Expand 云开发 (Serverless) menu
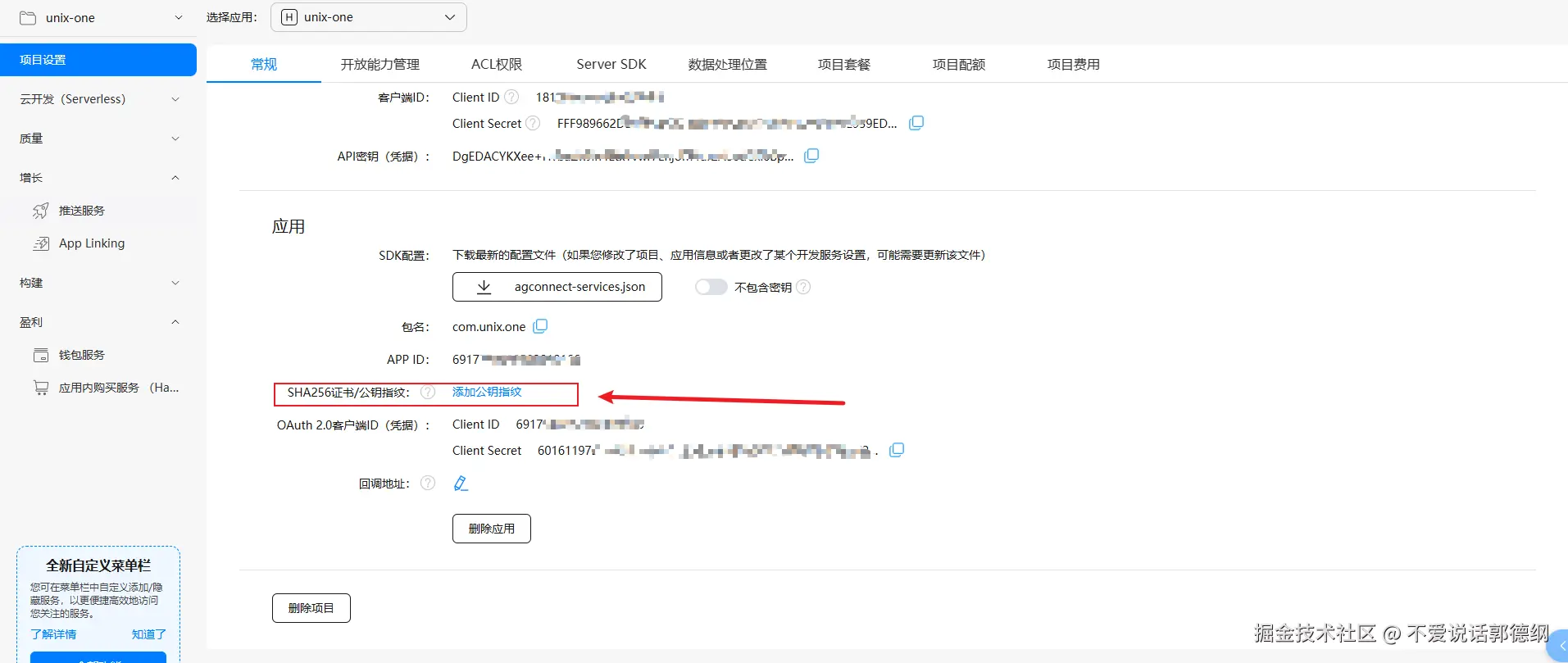 click(x=98, y=99)
